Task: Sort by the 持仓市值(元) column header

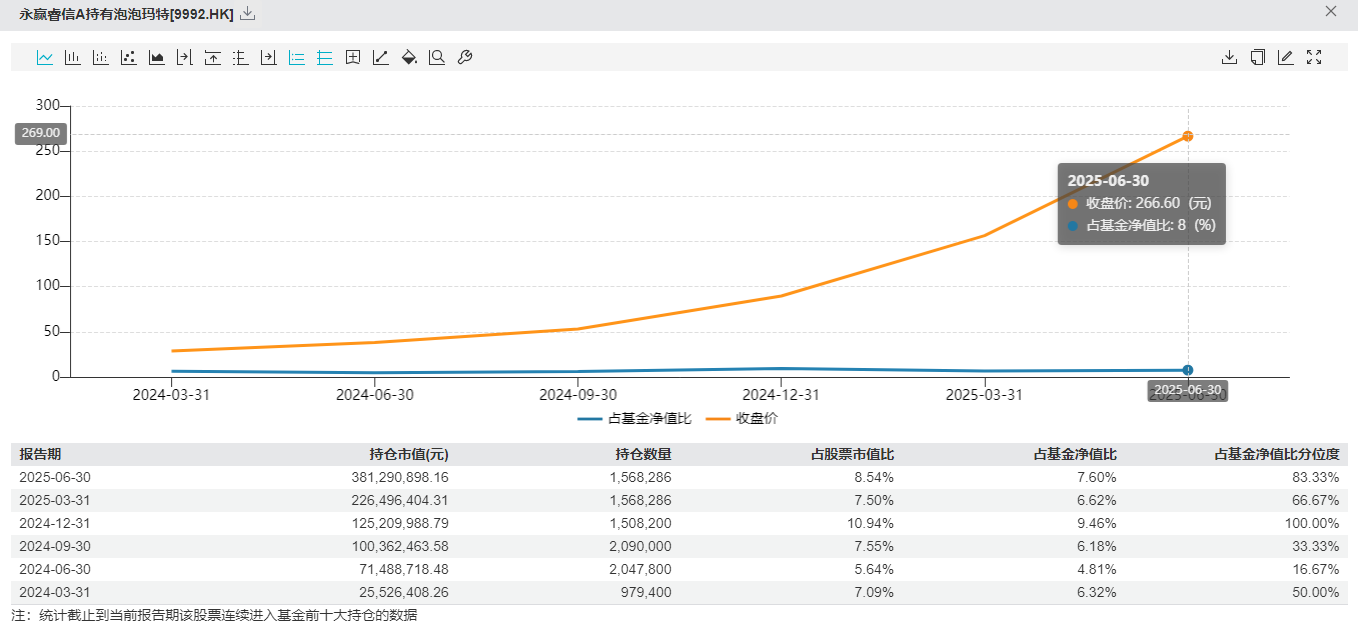Action: [409, 454]
